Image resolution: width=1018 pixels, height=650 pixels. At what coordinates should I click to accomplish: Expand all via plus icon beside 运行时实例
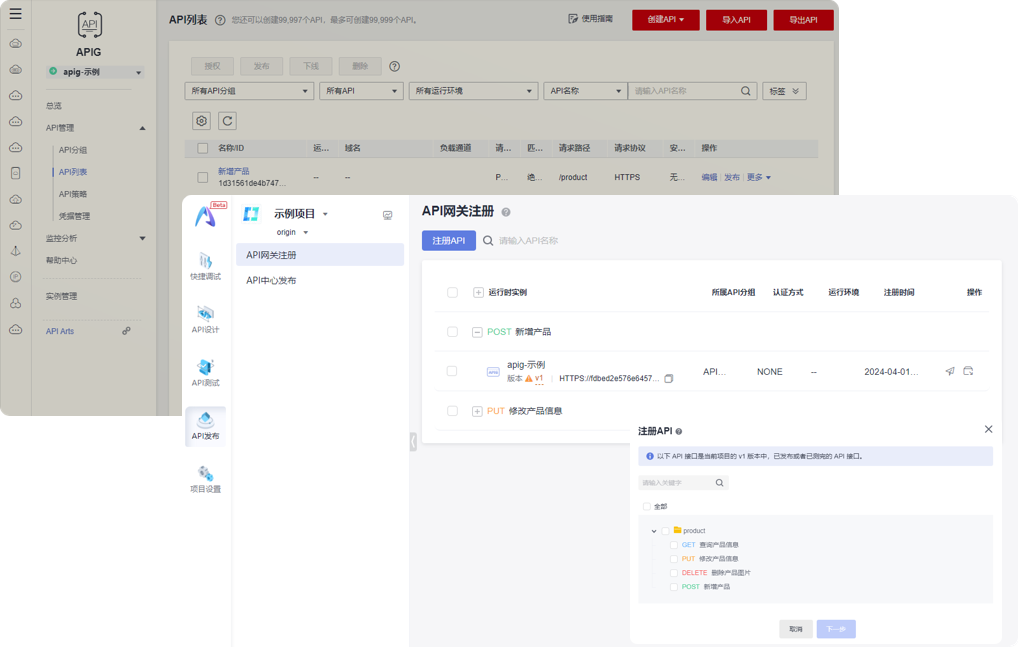[x=478, y=292]
